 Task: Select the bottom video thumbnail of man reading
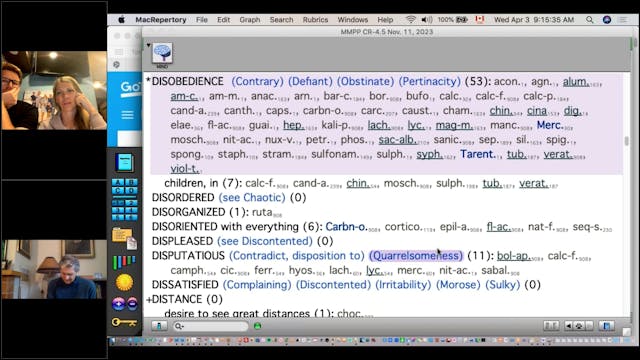[x=54, y=269]
